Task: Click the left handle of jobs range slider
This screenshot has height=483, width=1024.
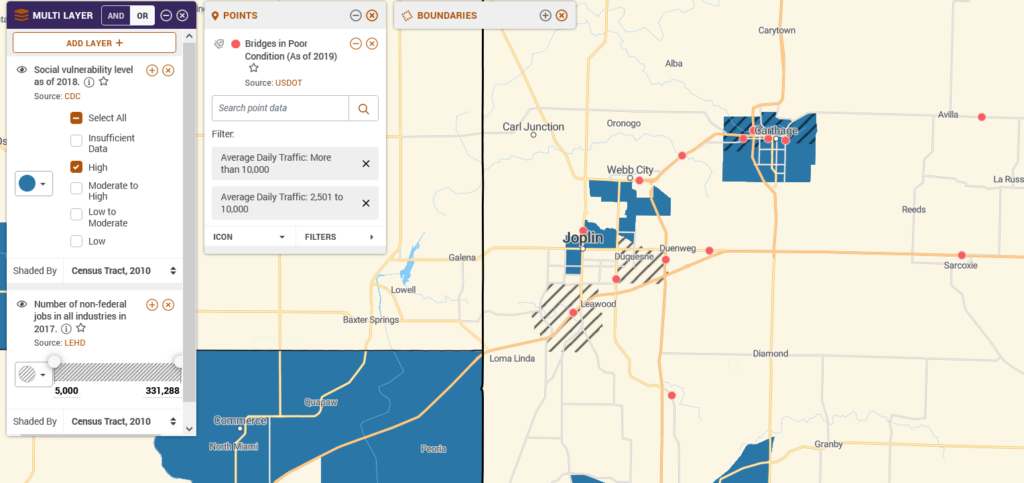Action: (54, 362)
